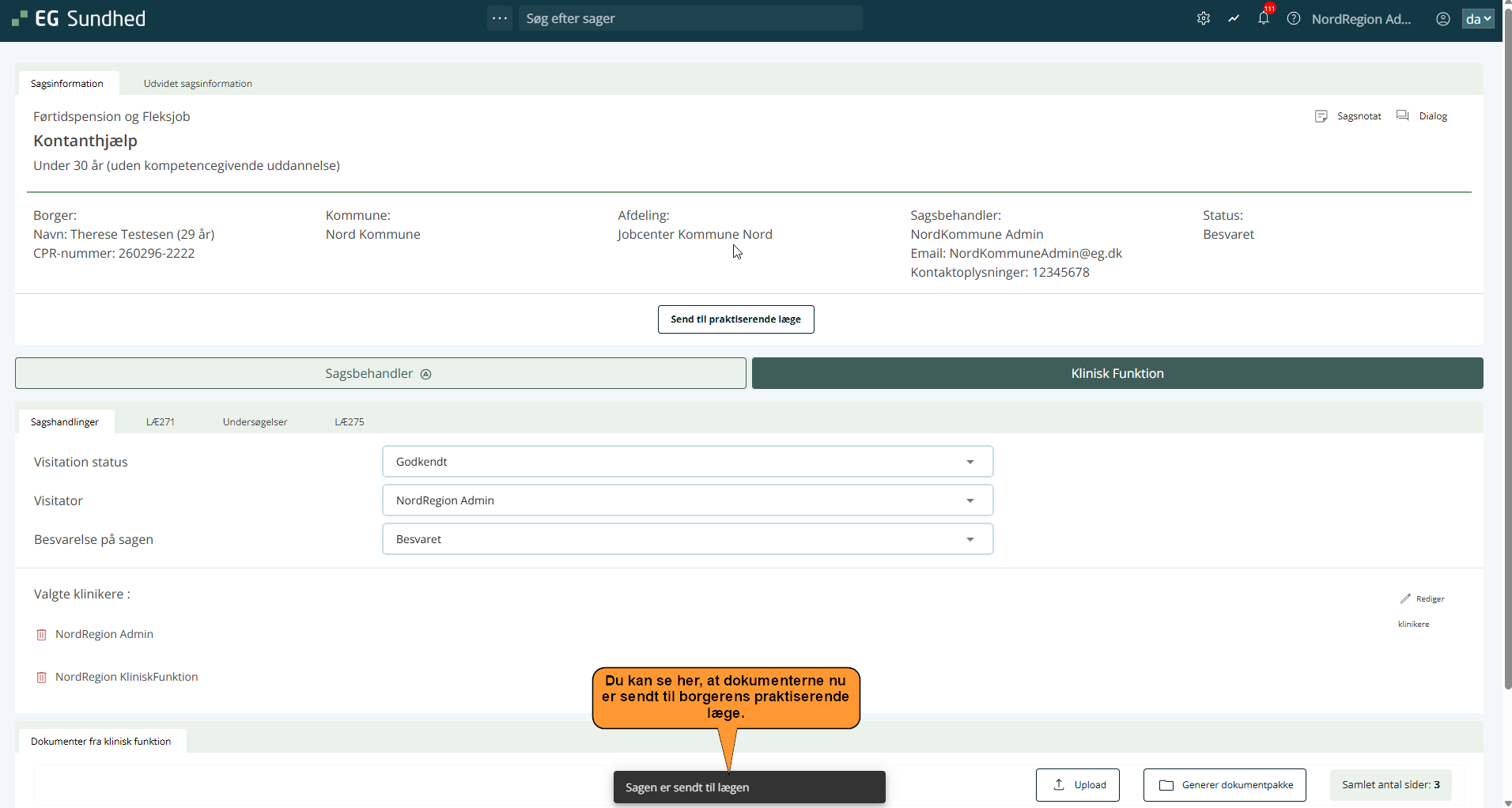This screenshot has height=808, width=1512.
Task: Toggle the Klinisk Funktion section
Action: click(1117, 373)
